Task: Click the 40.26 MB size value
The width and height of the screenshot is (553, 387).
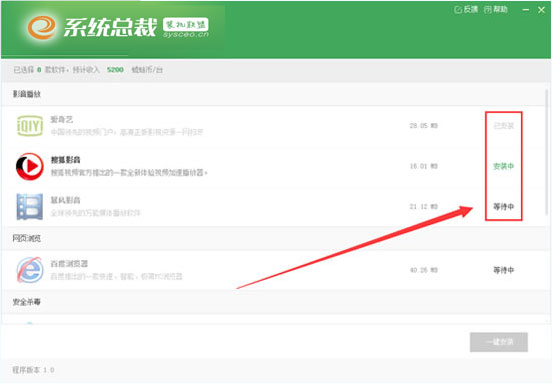Action: (424, 270)
